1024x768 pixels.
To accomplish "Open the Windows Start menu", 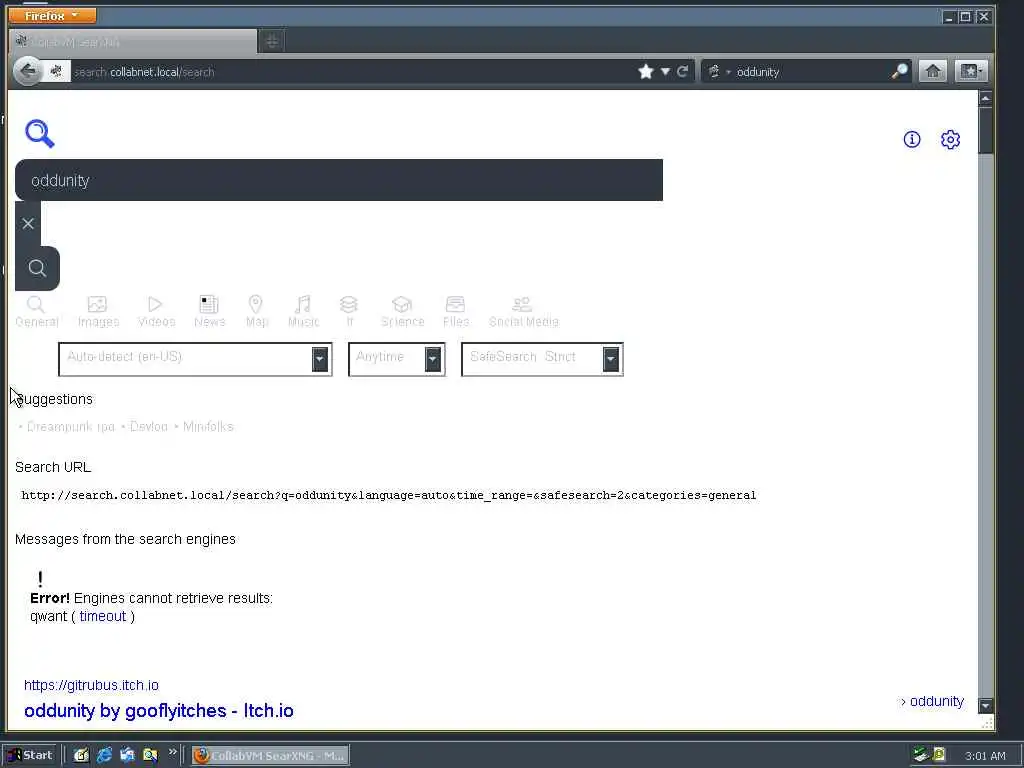I will (x=30, y=755).
